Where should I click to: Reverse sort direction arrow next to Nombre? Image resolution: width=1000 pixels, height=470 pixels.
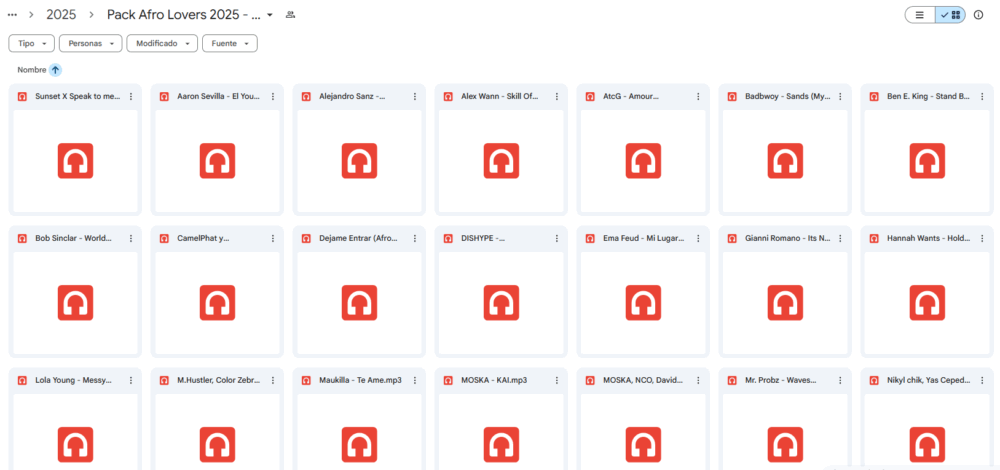(x=55, y=70)
